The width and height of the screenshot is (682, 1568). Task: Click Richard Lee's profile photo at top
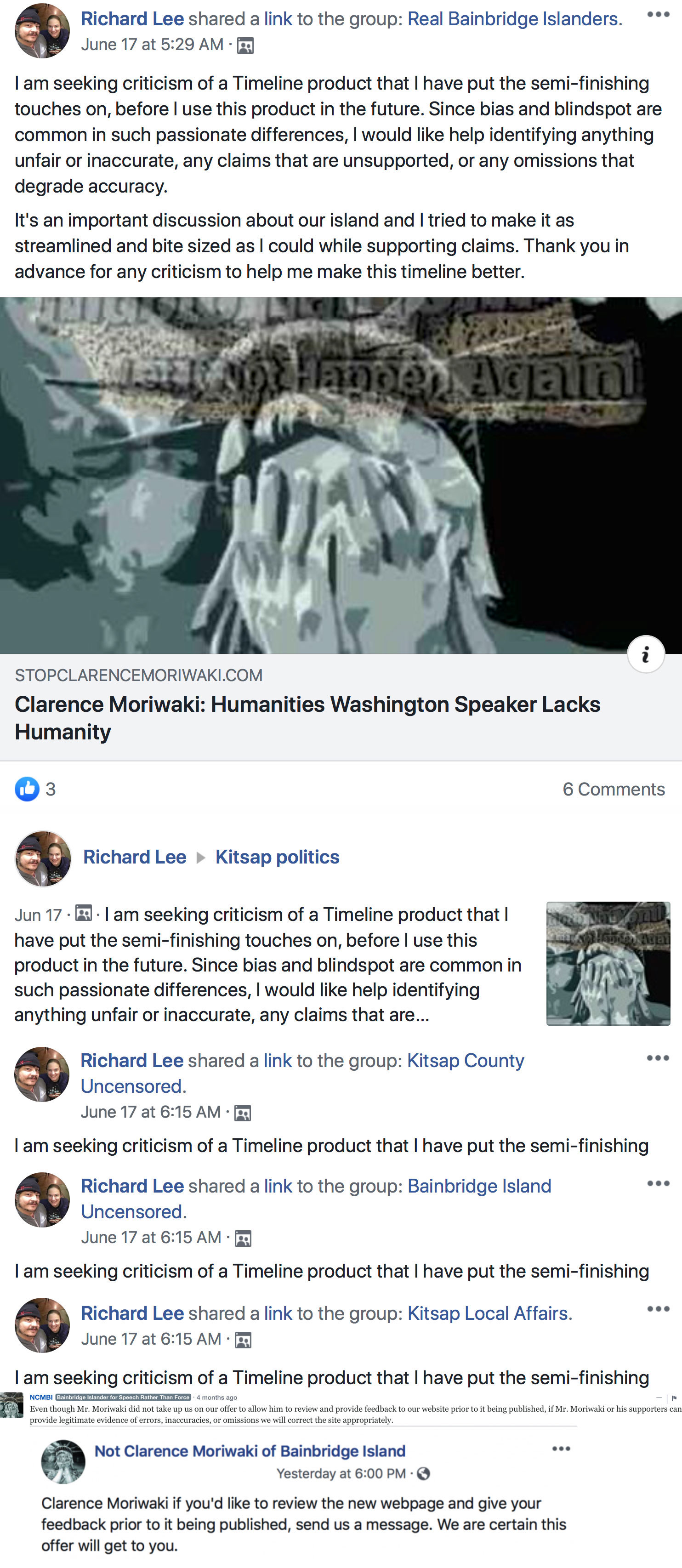tap(42, 30)
